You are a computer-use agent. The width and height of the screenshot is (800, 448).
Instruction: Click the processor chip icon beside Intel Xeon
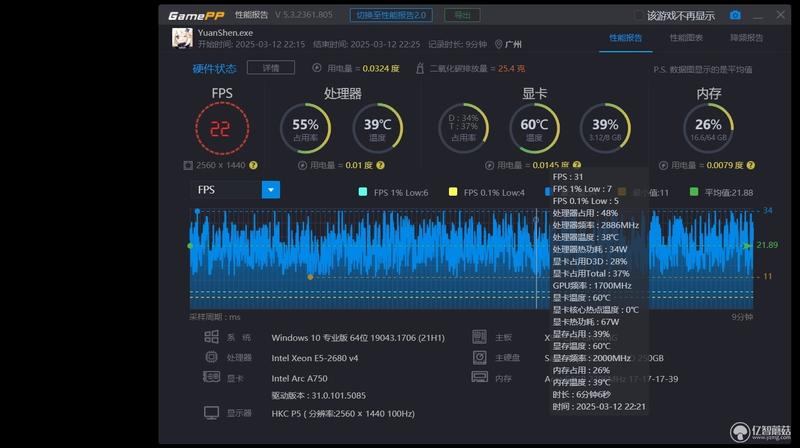(211, 357)
